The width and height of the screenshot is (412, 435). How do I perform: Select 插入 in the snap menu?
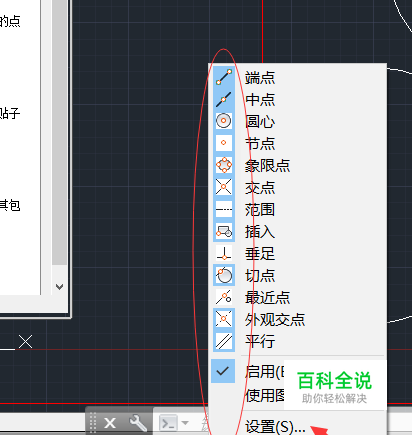click(260, 232)
